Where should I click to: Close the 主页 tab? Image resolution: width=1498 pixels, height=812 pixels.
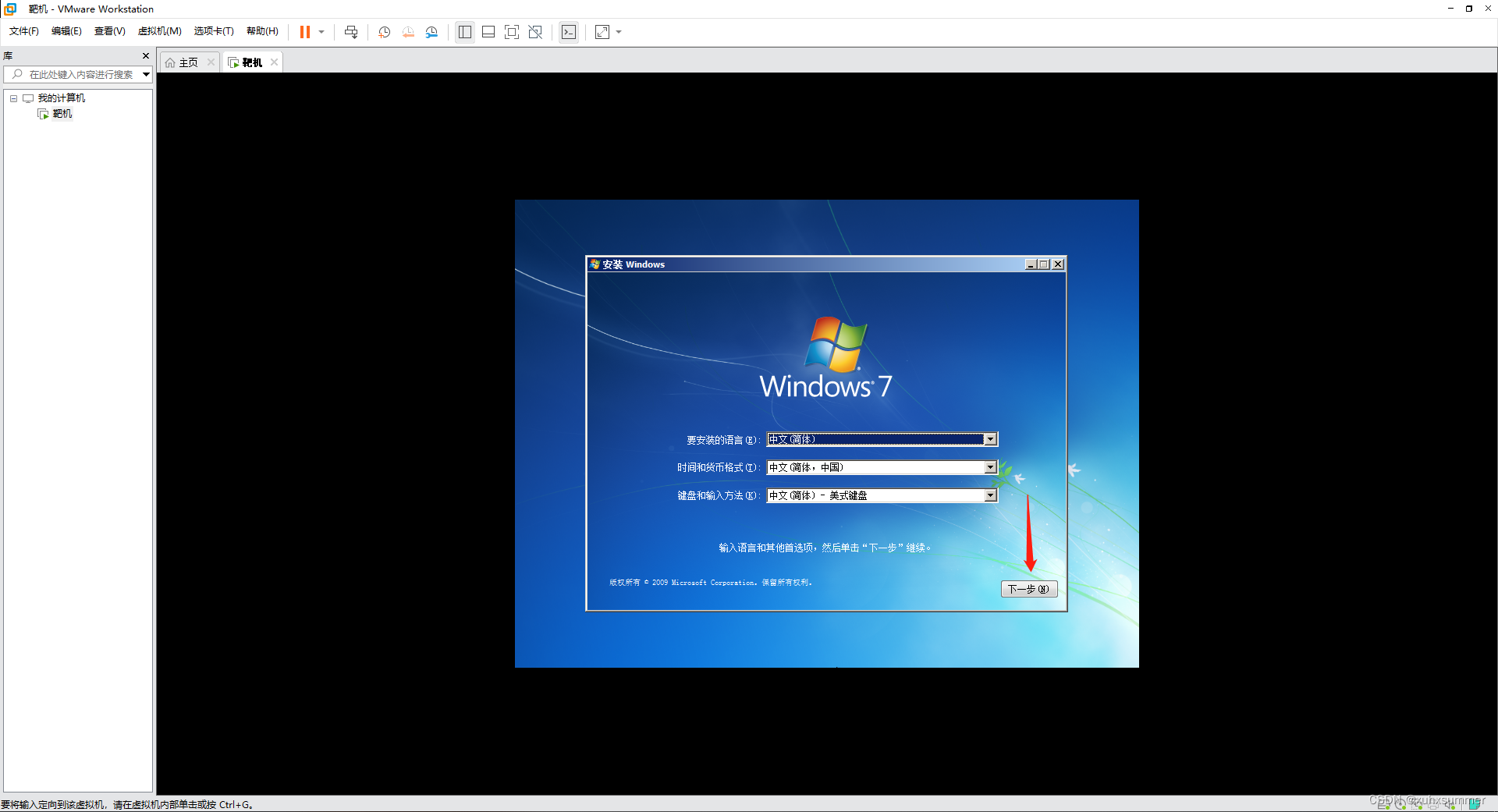[211, 62]
